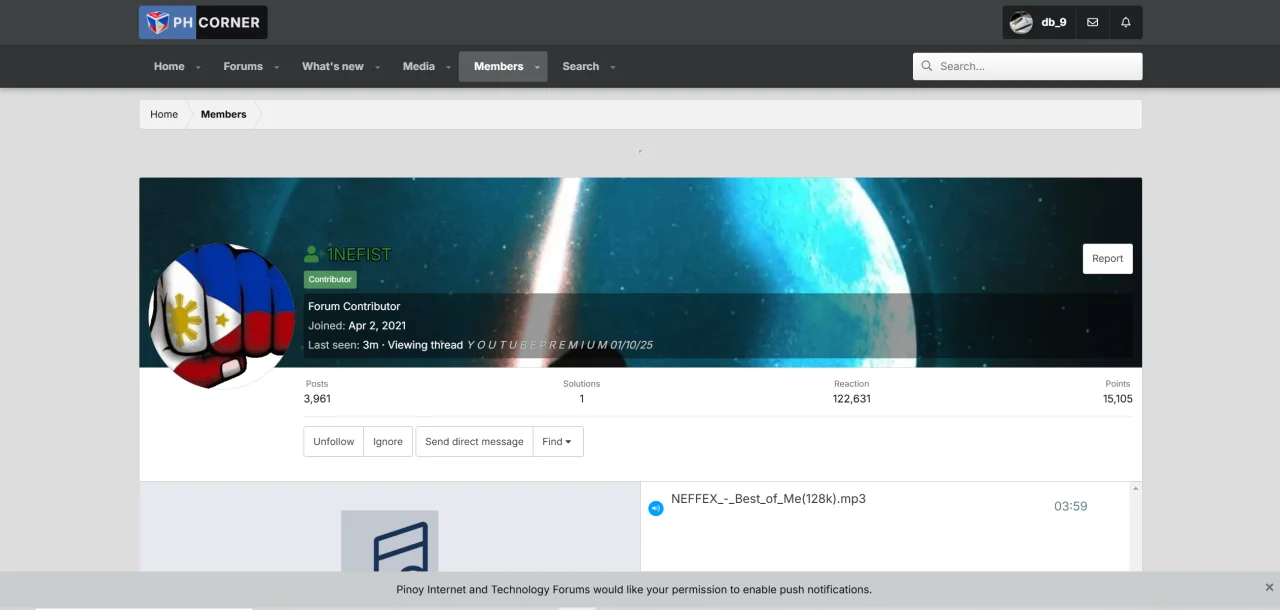Play the music note album artwork
Viewport: 1280px width, 610px height.
click(x=390, y=541)
